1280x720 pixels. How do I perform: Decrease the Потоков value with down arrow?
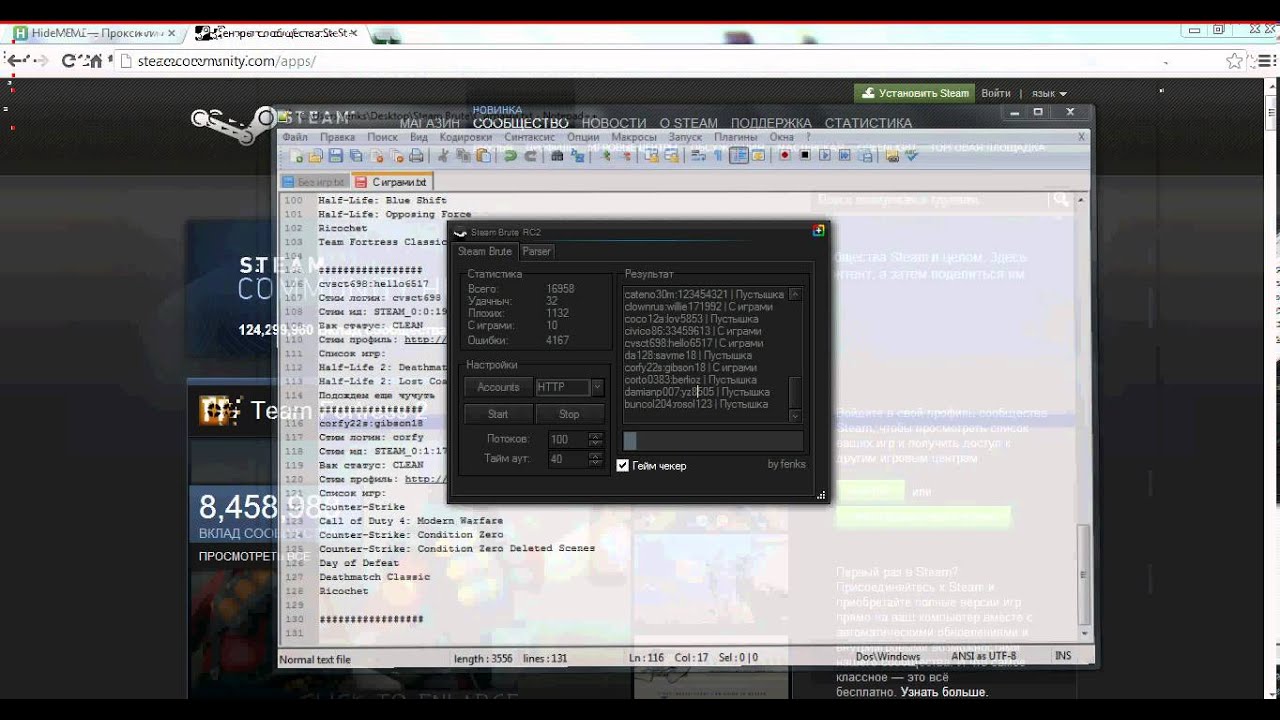596,443
